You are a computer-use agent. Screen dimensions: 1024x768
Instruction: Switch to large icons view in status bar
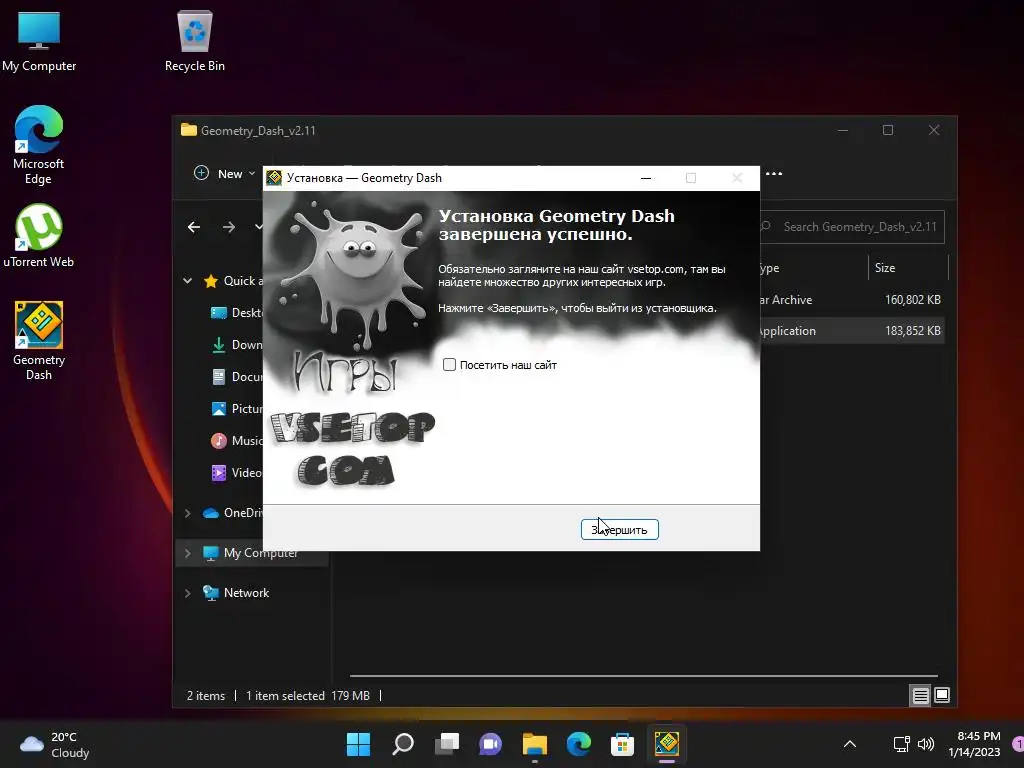point(942,696)
